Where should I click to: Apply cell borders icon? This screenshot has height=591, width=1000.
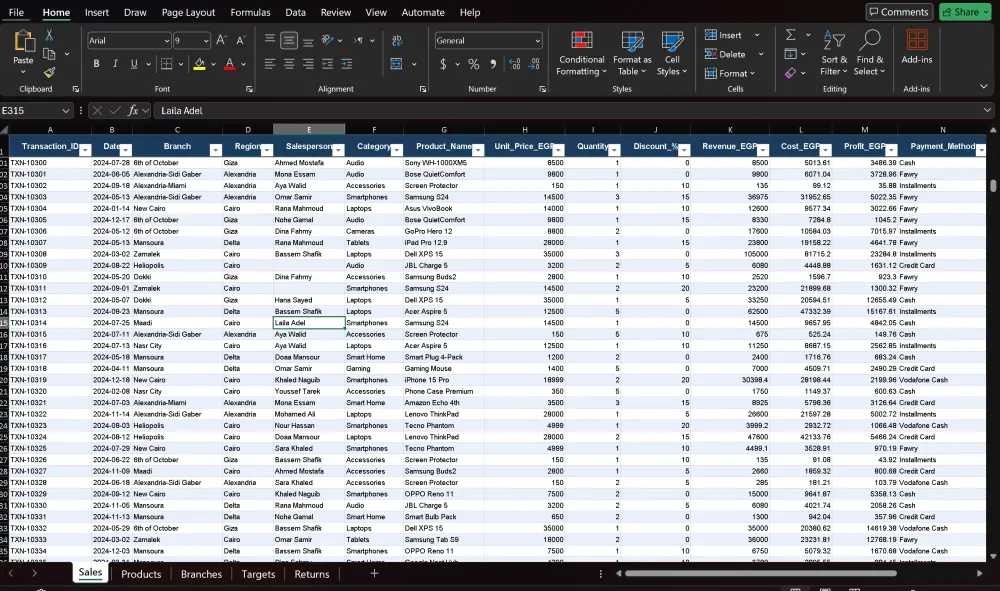(x=166, y=64)
